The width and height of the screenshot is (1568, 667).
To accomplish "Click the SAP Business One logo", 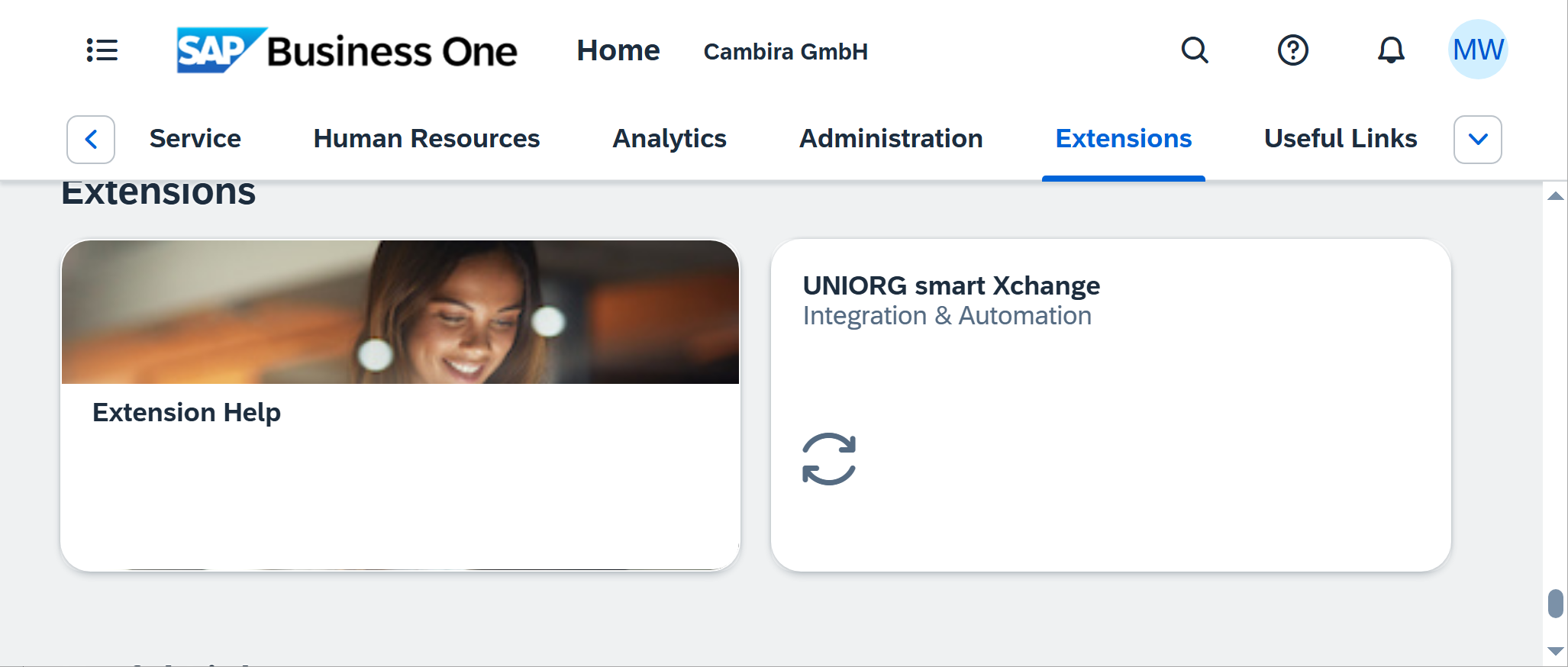I will [x=347, y=50].
